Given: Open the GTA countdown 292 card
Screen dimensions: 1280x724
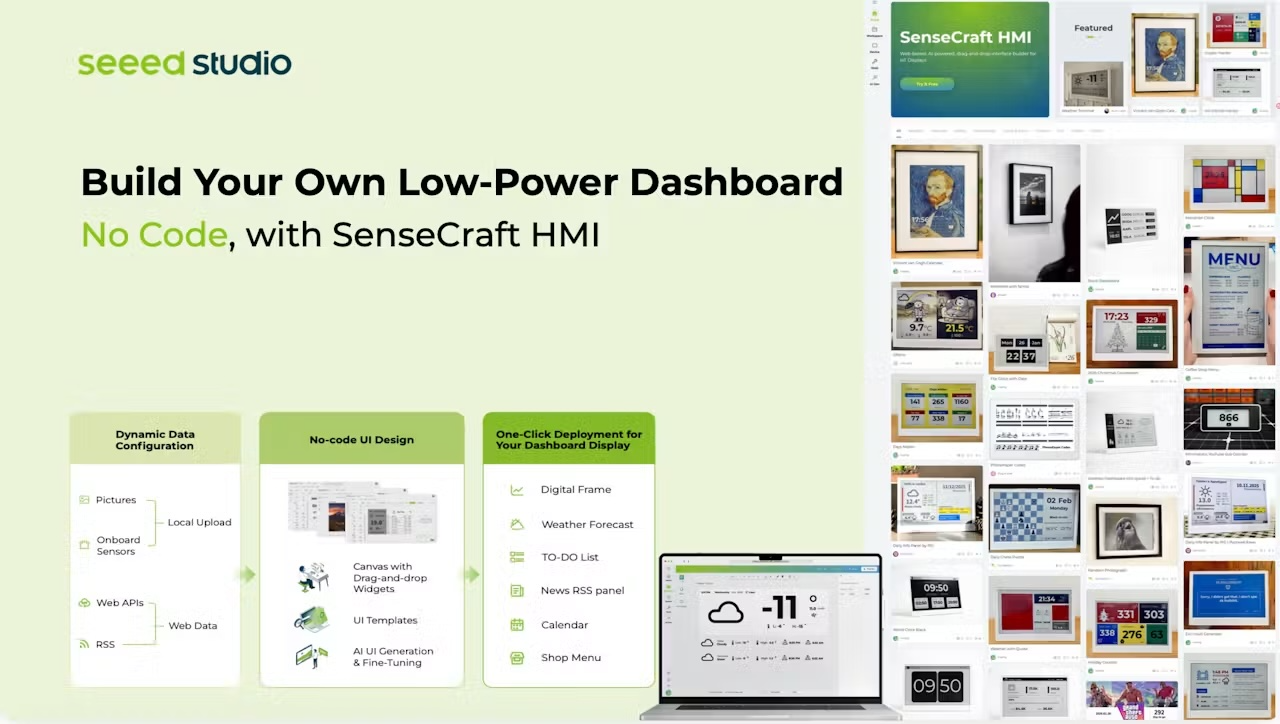Looking at the screenshot, I should 1132,701.
